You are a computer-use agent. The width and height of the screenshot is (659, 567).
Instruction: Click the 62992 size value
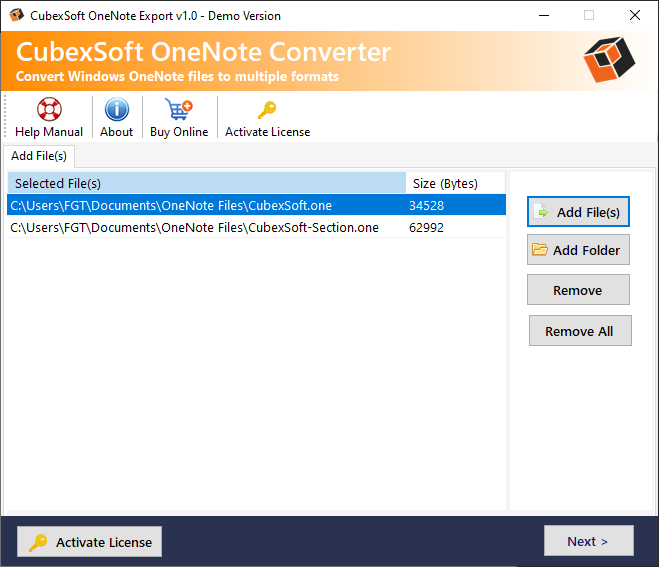[426, 228]
